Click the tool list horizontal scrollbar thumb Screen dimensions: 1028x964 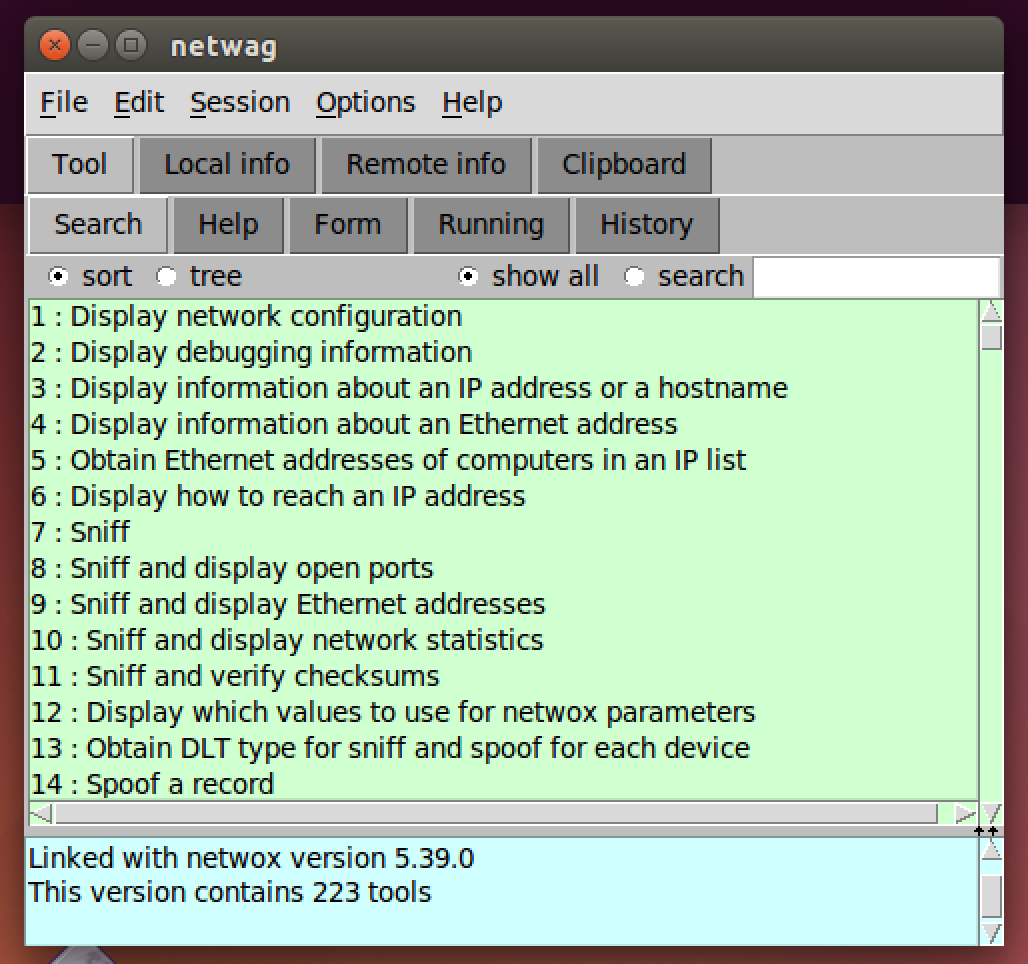click(496, 814)
